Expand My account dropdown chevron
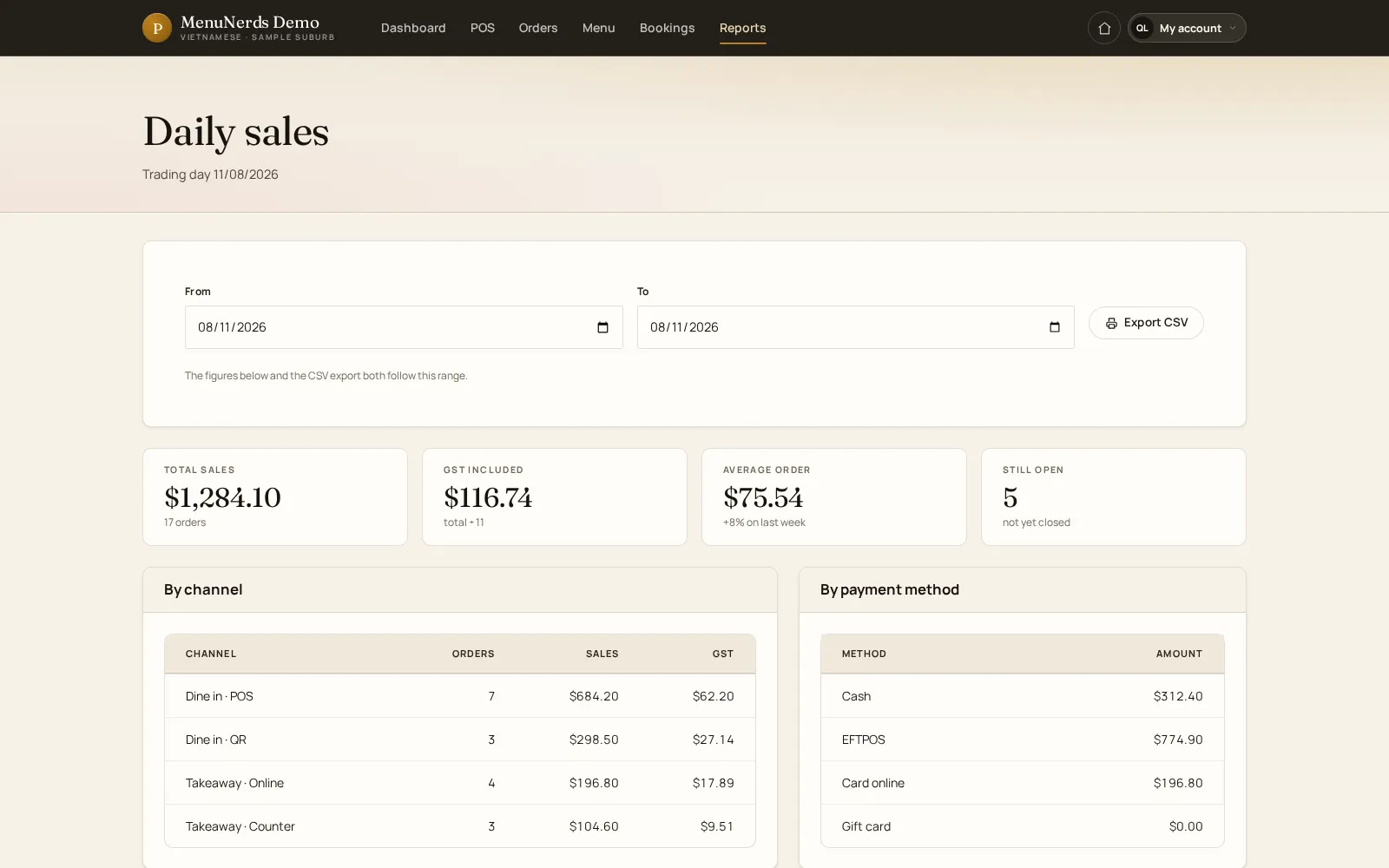1389x868 pixels. (1233, 28)
